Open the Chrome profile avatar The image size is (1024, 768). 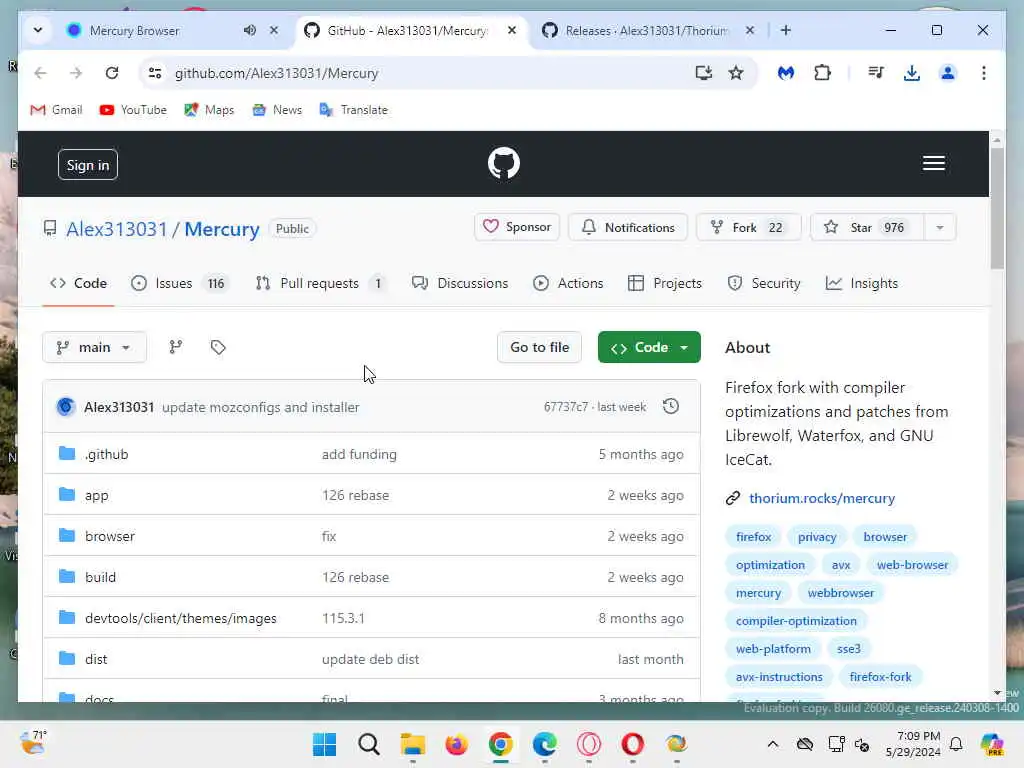coord(948,73)
